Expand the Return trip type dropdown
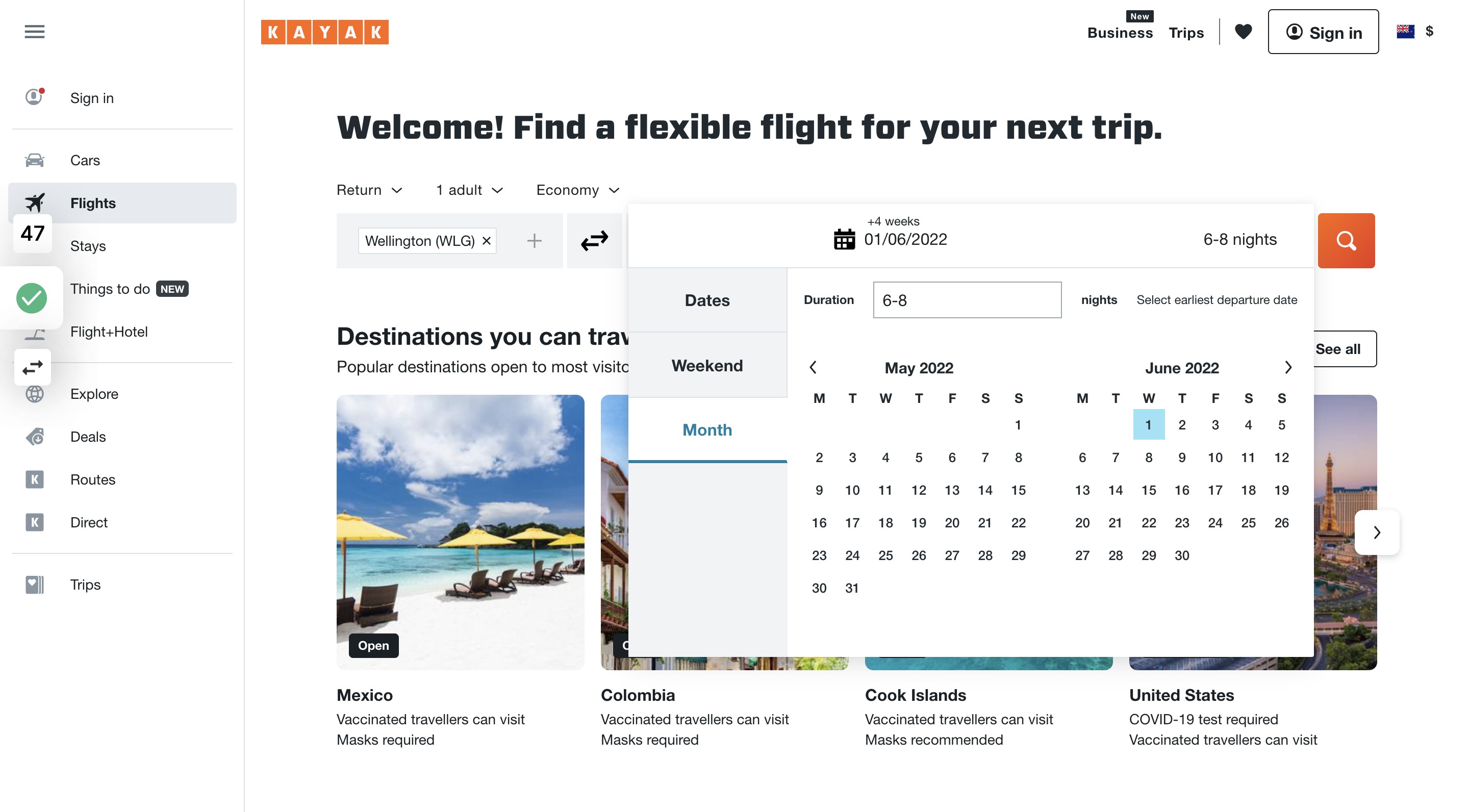The height and width of the screenshot is (812, 1469). [369, 190]
